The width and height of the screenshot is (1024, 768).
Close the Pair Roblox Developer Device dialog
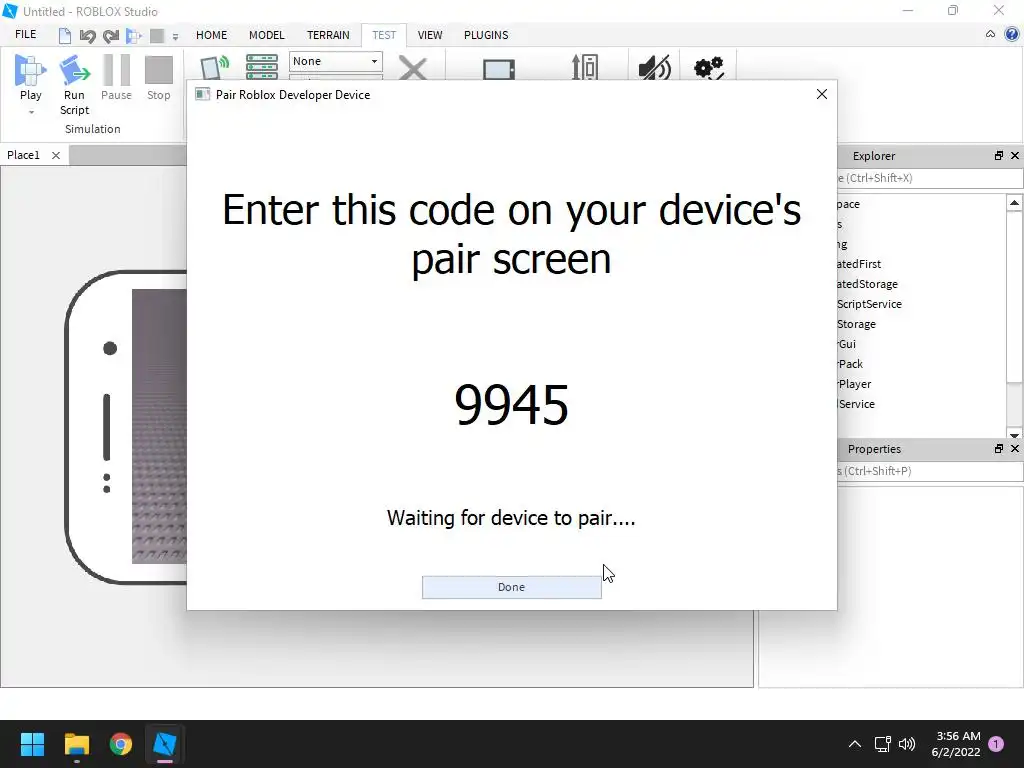(822, 94)
